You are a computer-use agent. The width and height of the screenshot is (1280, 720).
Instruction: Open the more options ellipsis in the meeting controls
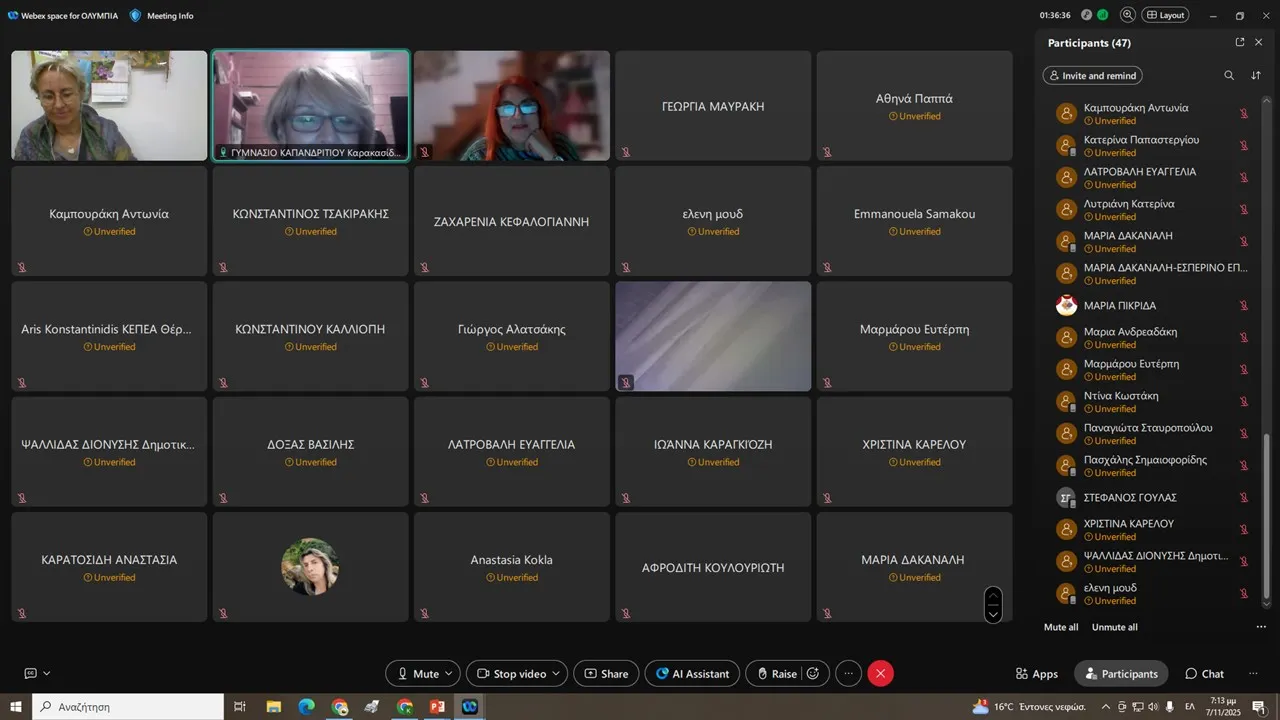[848, 674]
